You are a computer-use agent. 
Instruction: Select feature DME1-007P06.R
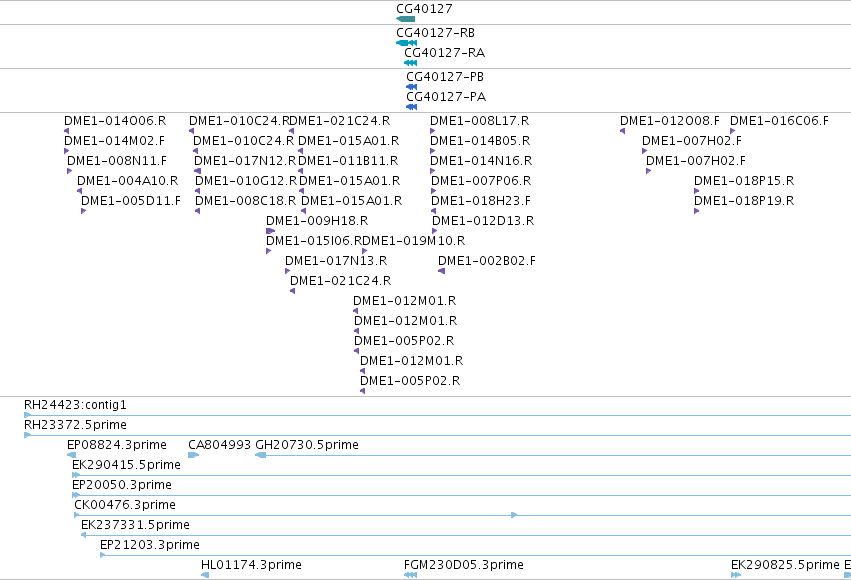[481, 181]
